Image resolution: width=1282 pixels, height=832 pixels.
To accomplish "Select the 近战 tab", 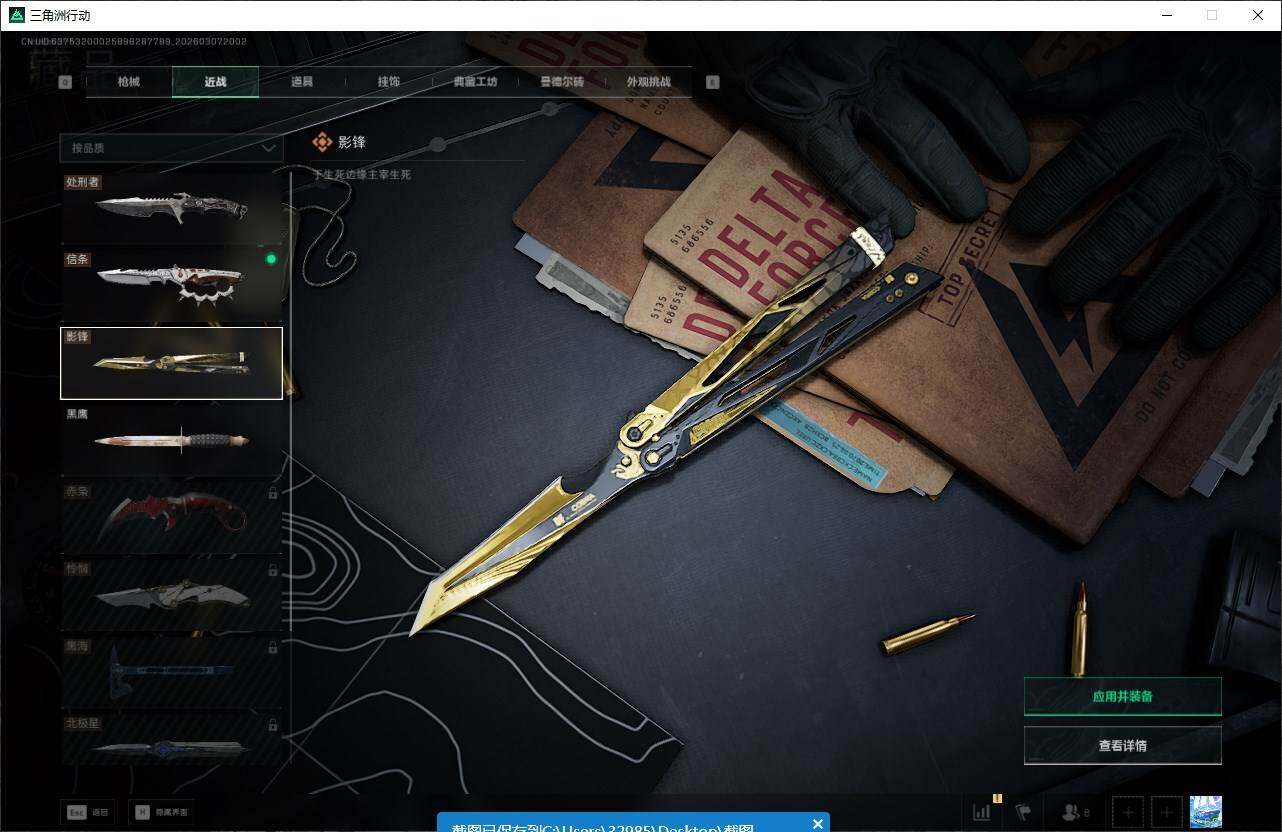I will (215, 82).
